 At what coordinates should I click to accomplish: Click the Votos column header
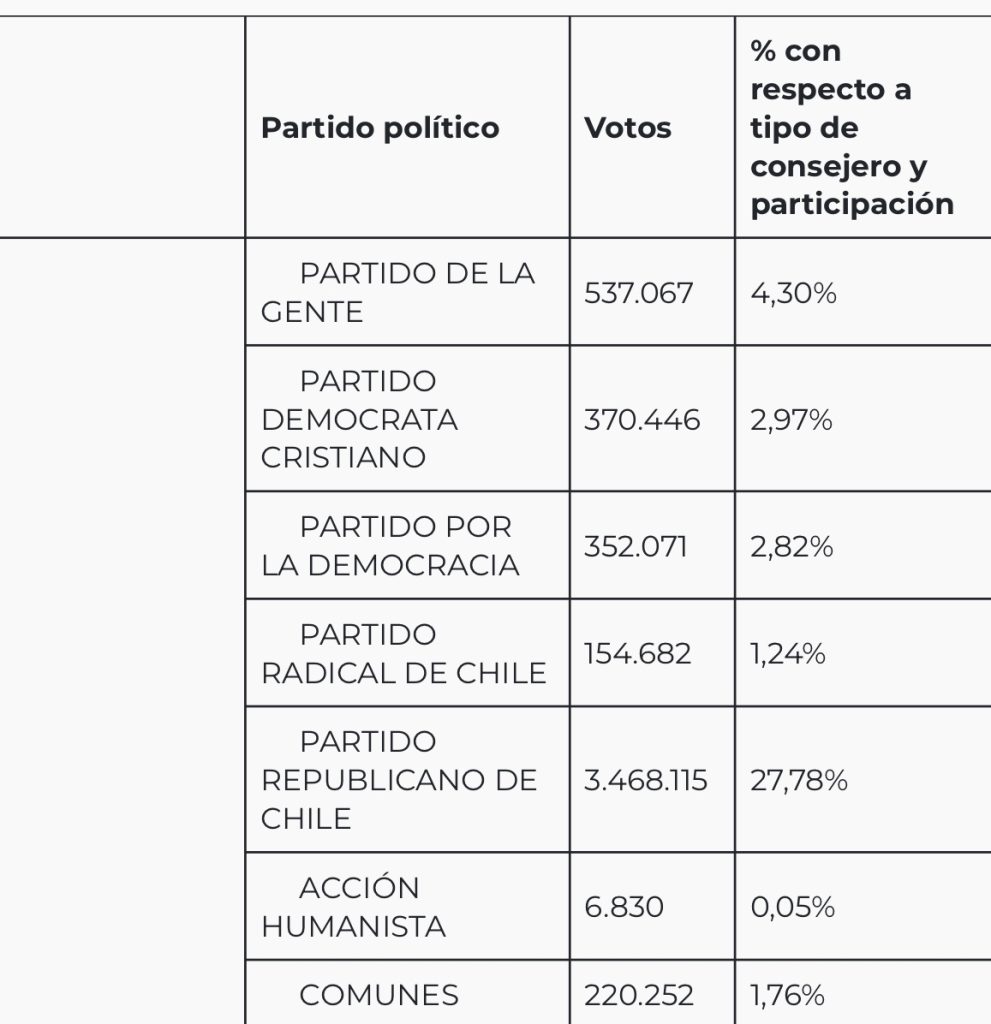tap(652, 127)
